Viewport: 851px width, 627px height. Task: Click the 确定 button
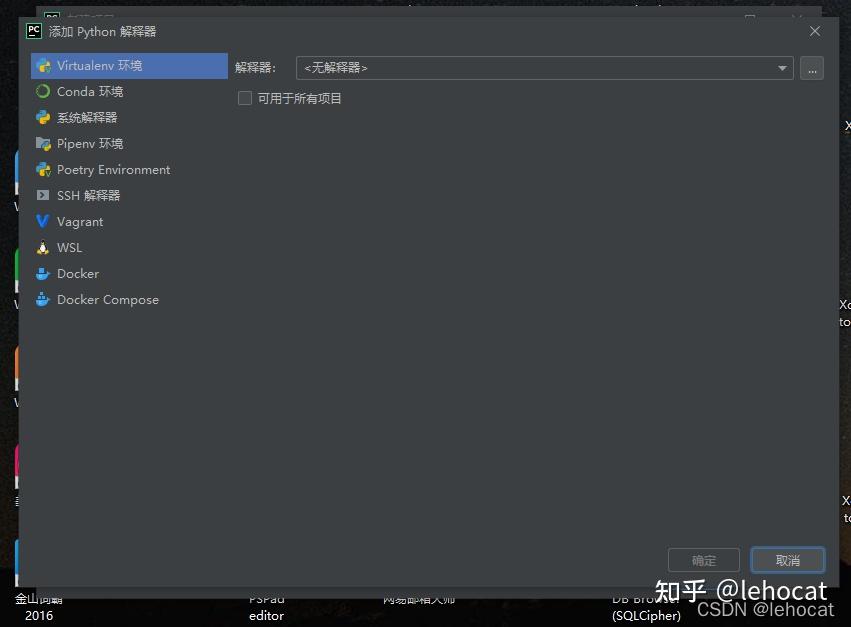coord(704,560)
